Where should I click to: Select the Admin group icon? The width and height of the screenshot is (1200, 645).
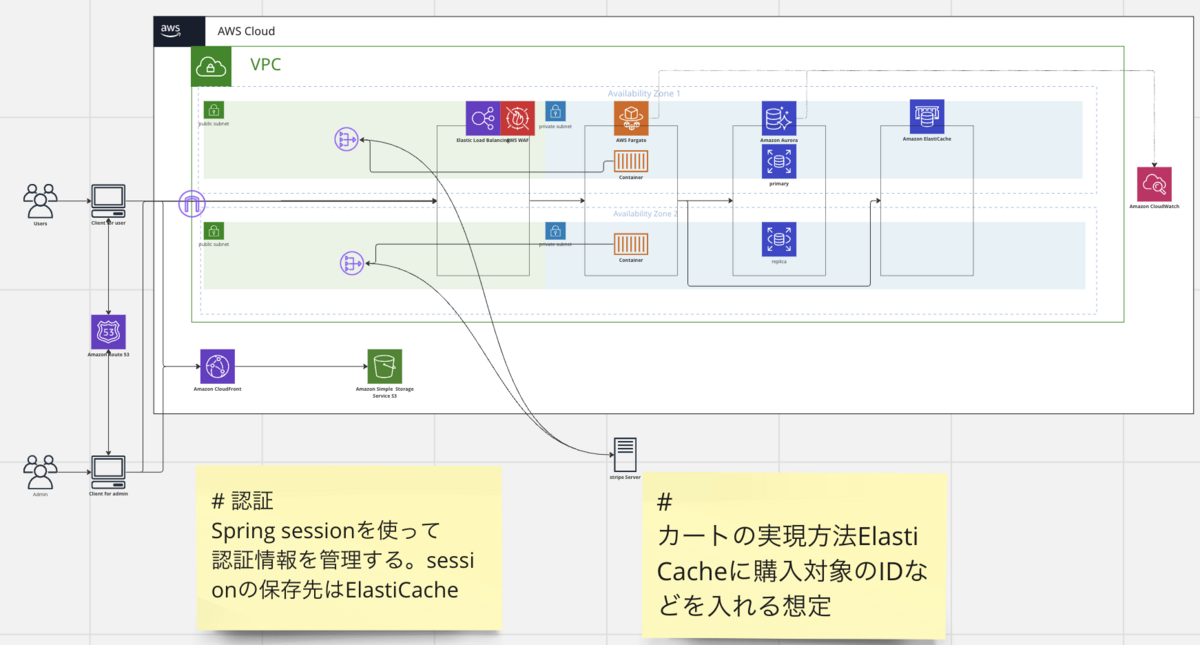tap(41, 472)
